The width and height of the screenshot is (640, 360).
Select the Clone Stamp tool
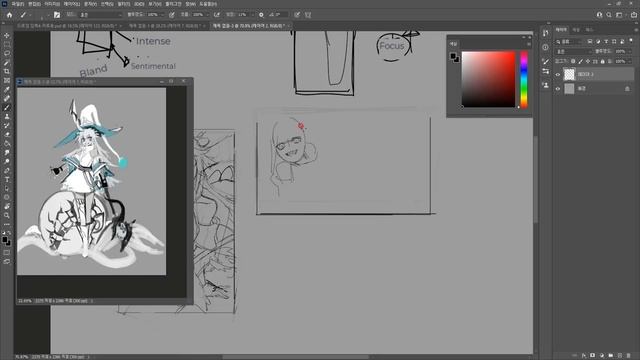[x=7, y=116]
